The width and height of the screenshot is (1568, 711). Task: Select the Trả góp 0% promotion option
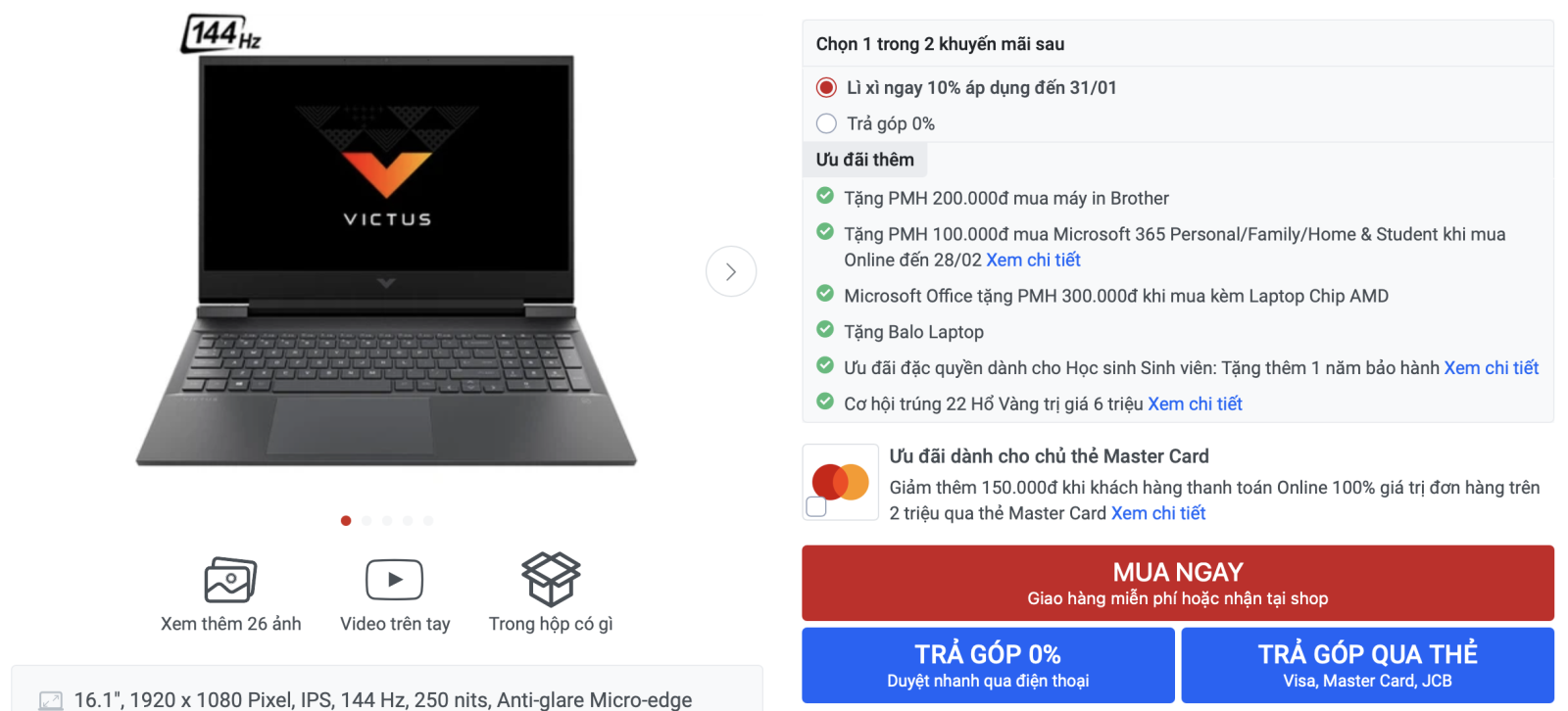pos(826,123)
